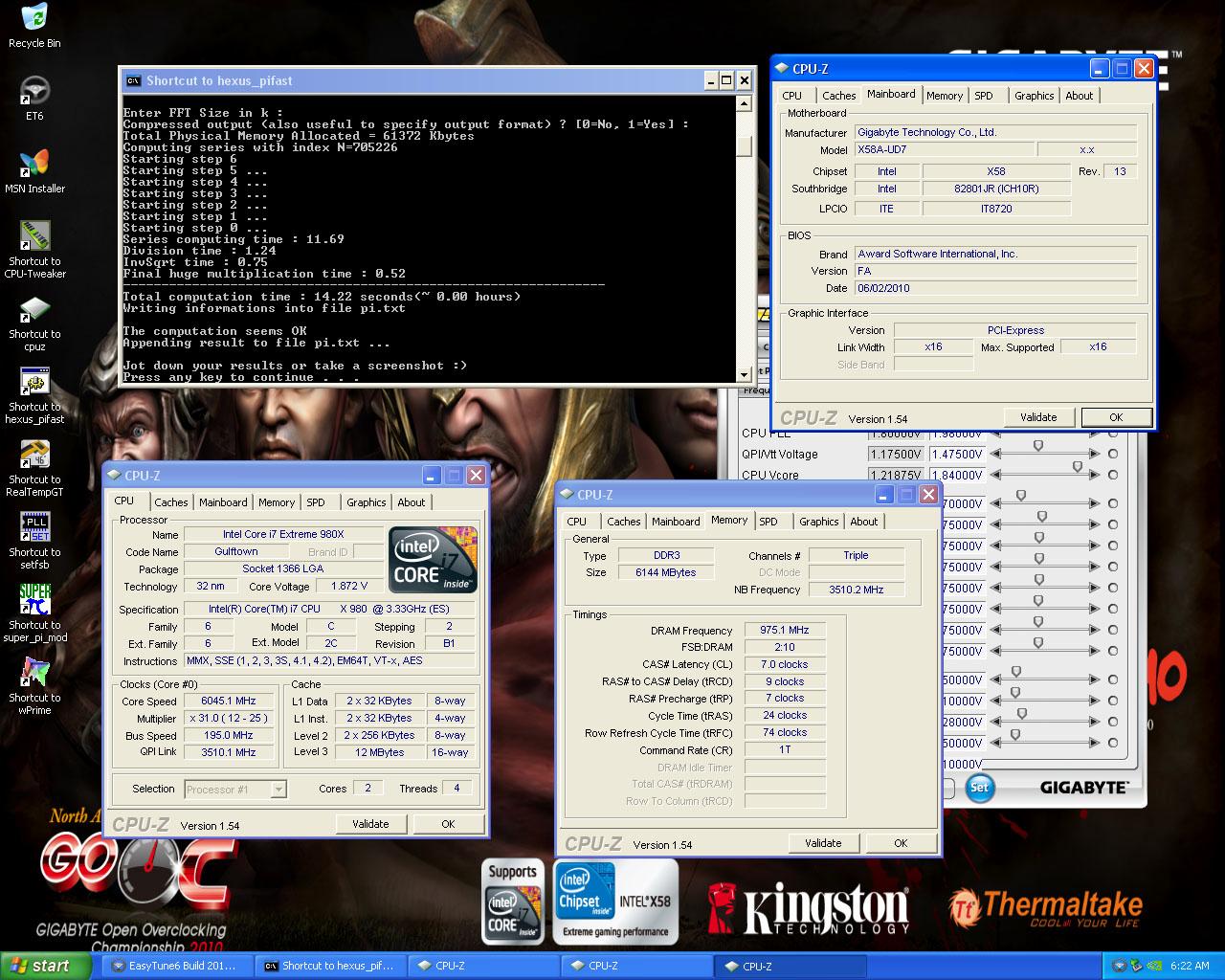Open the Processor #1 selection dropdown
The width and height of the screenshot is (1225, 980).
pos(278,789)
